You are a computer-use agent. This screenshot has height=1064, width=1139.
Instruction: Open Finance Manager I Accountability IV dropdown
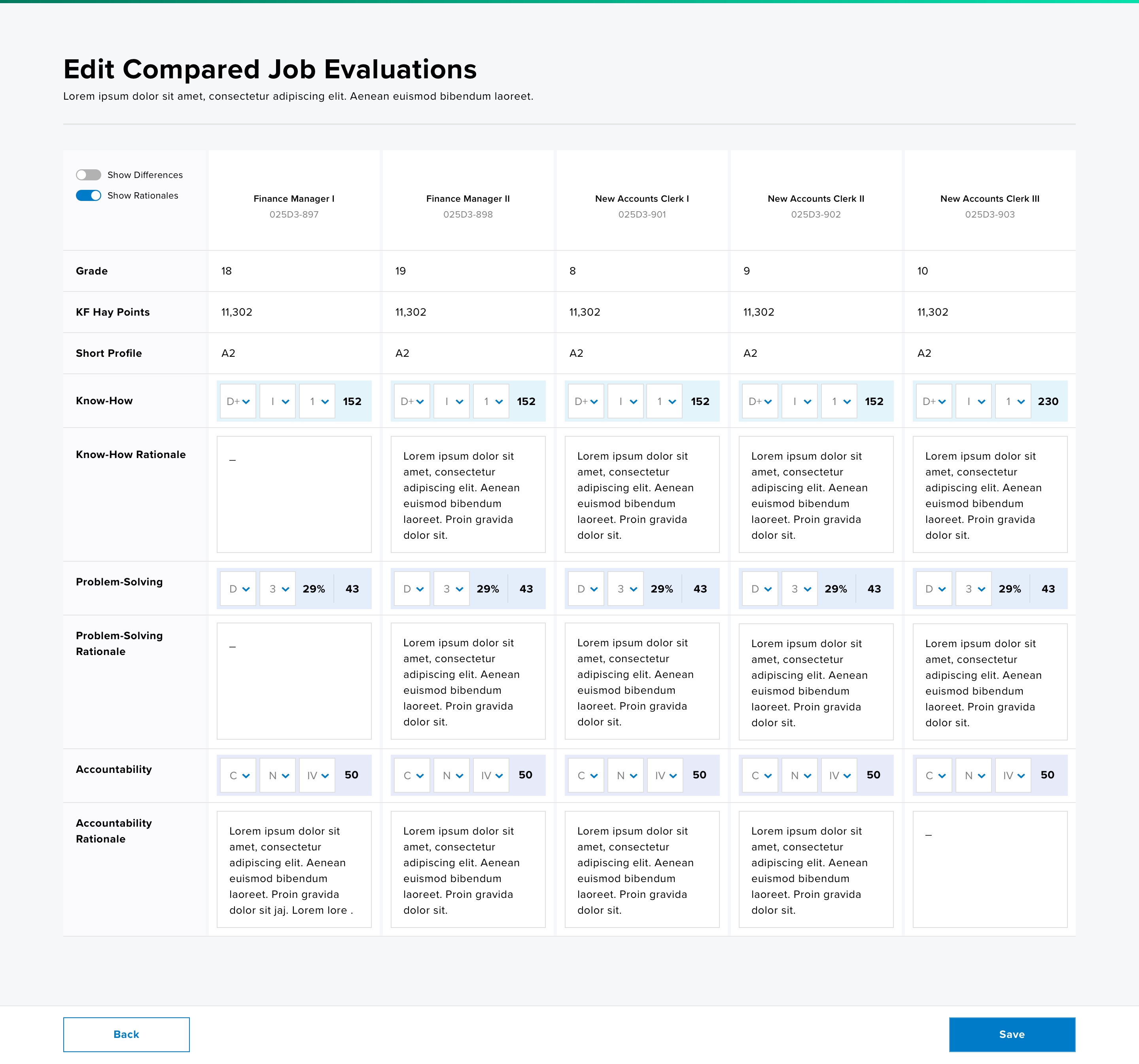coord(317,775)
